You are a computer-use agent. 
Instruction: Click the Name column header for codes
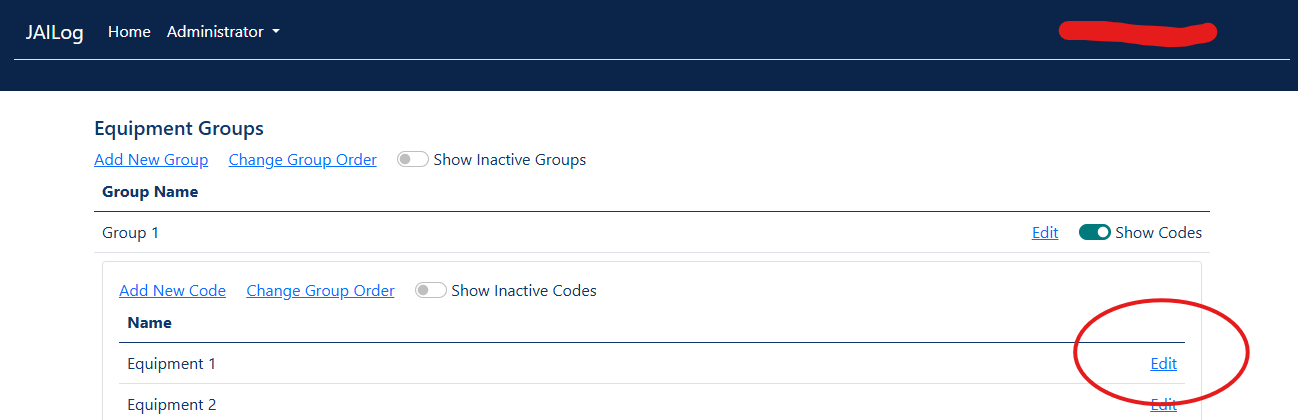149,323
